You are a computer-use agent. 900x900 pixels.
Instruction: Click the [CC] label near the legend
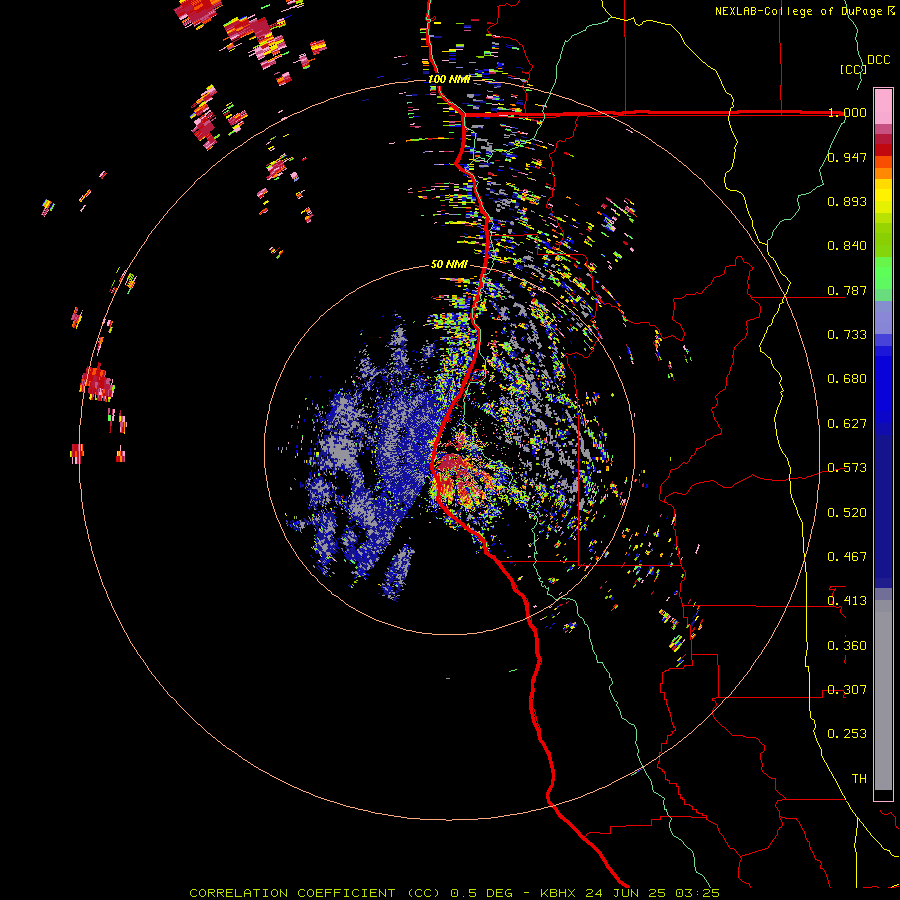coord(853,69)
